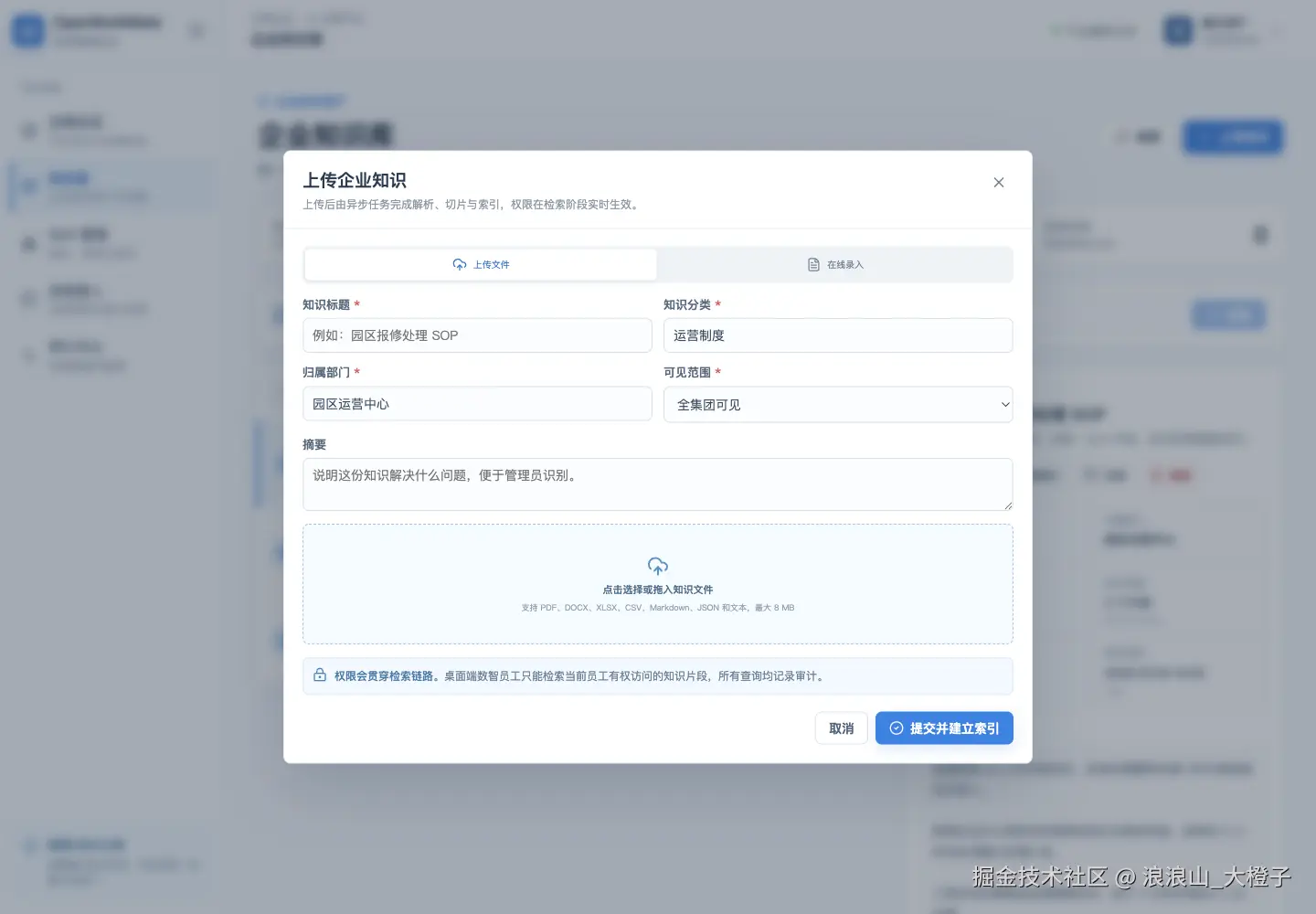This screenshot has width=1316, height=914.
Task: Click the cloud upload icon in drop zone
Action: [658, 567]
